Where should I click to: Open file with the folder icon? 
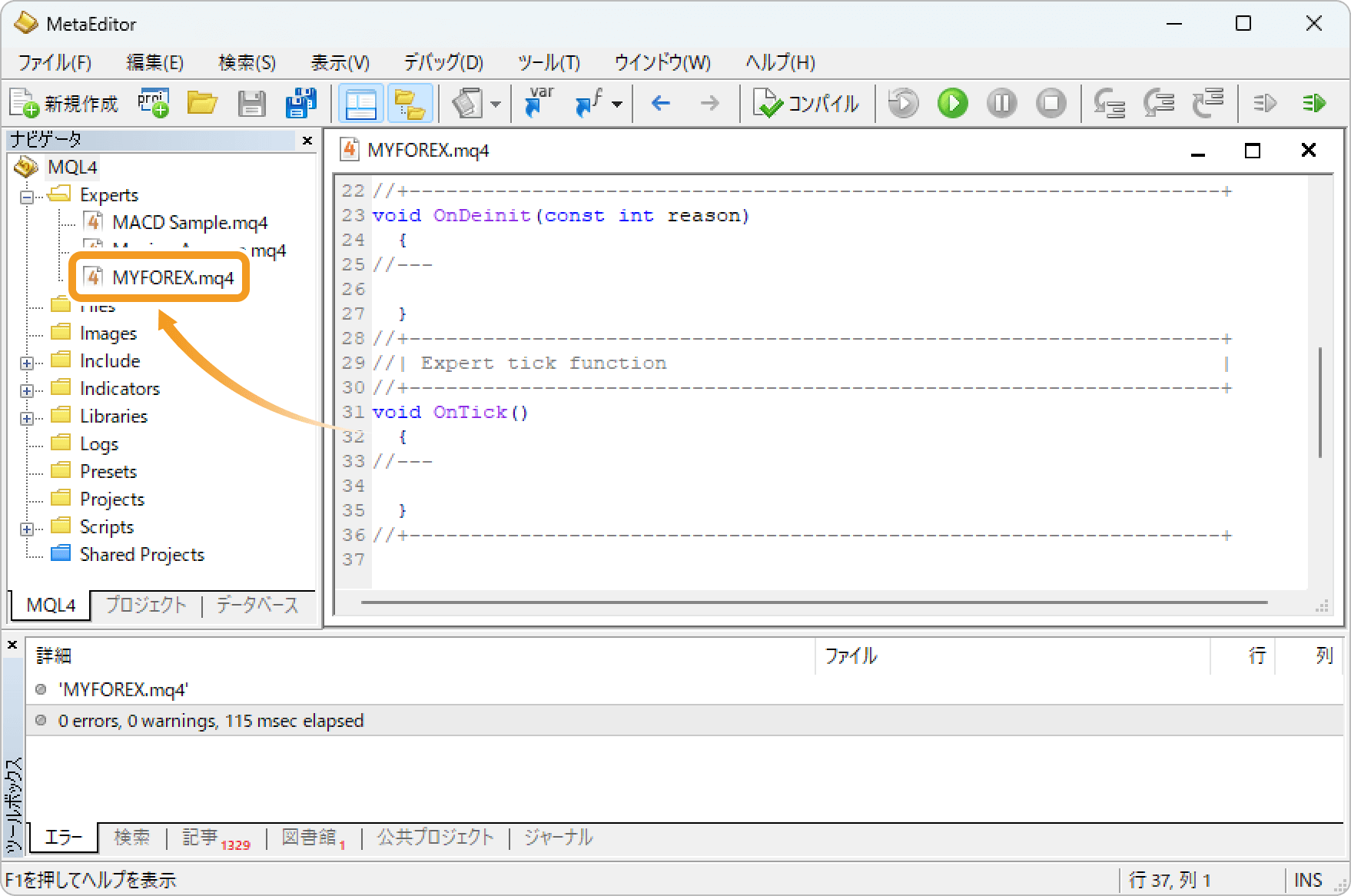pos(202,103)
